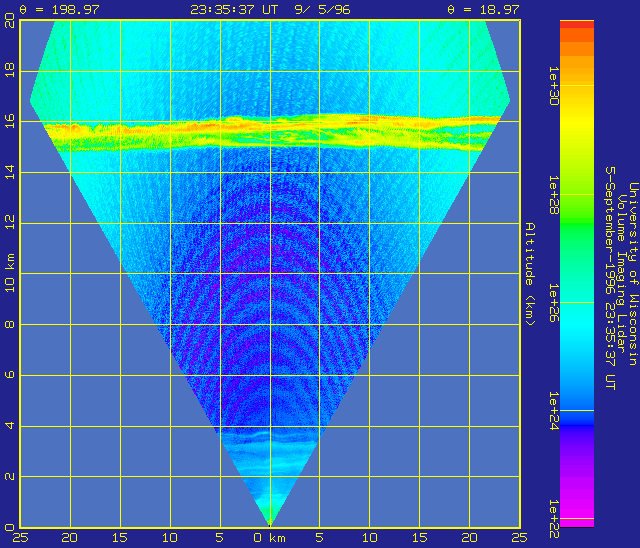Click the 1e+26 colorbar label
Screen dimensions: 640x548
click(553, 303)
